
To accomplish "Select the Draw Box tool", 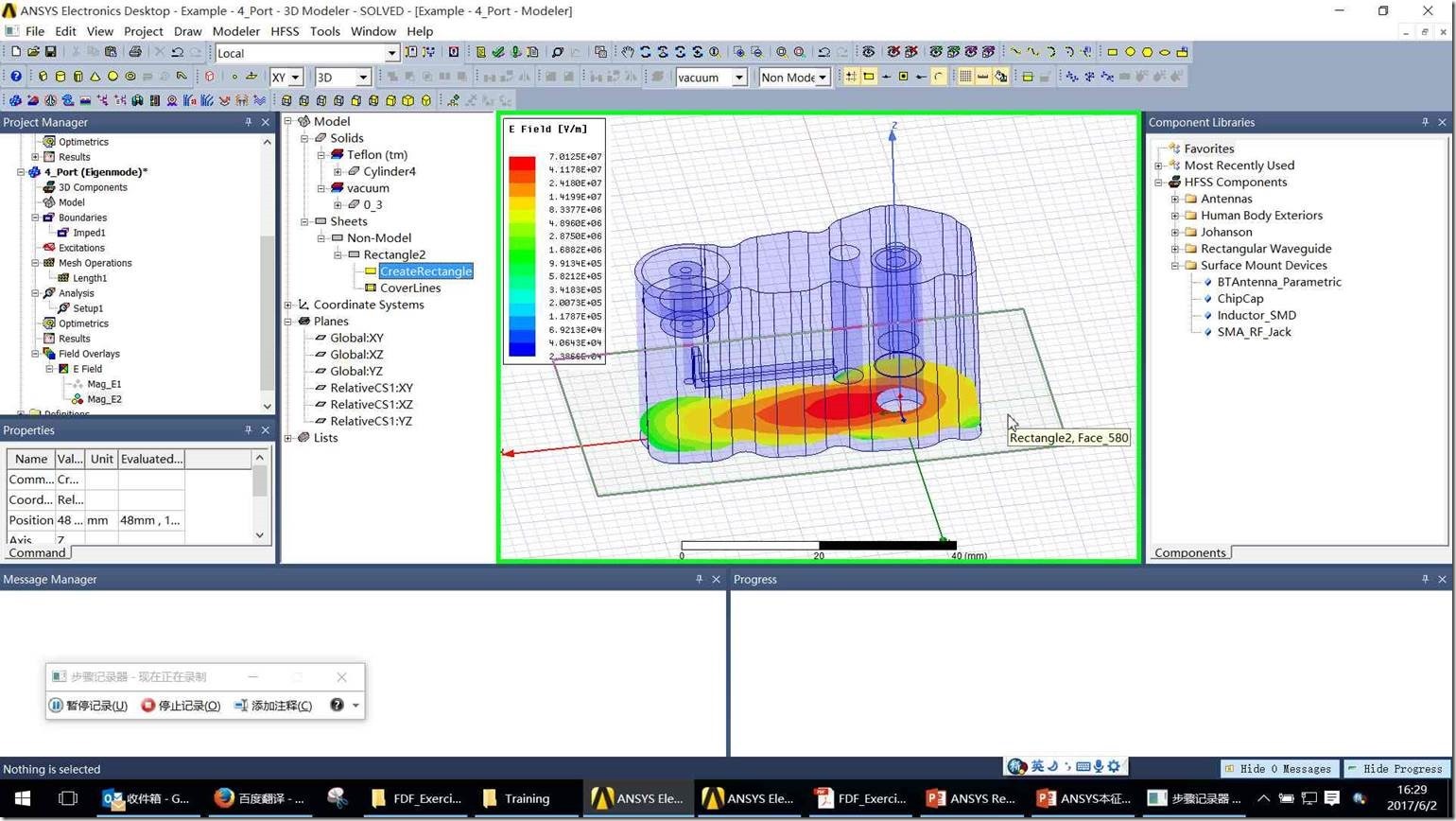I will [x=43, y=76].
